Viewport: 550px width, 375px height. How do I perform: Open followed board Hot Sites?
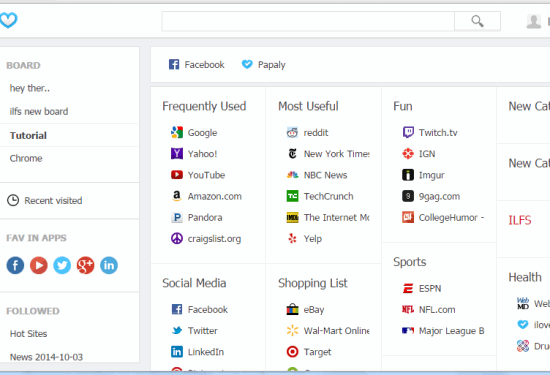pos(28,334)
